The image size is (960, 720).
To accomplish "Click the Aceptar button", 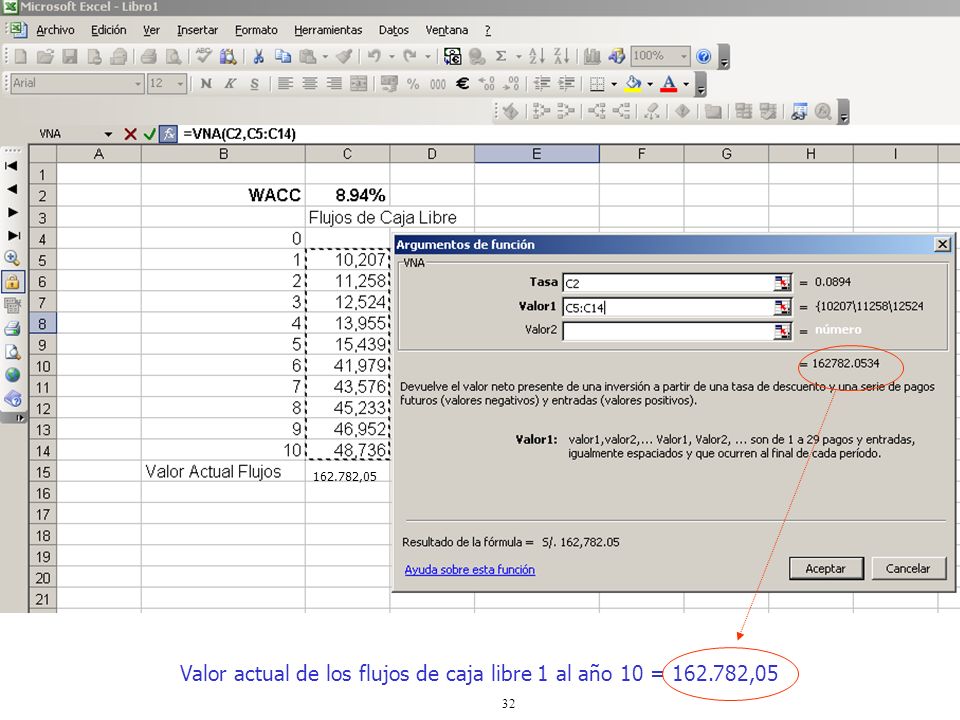I will [826, 568].
